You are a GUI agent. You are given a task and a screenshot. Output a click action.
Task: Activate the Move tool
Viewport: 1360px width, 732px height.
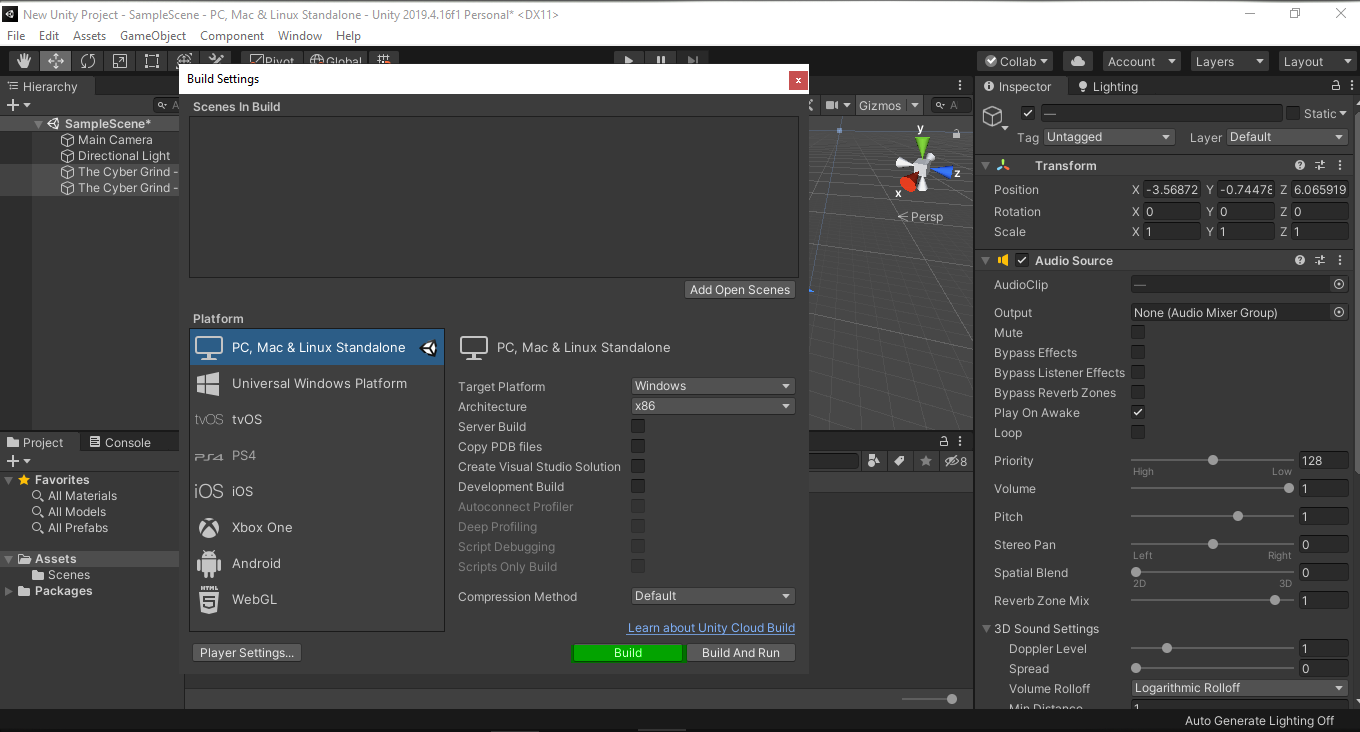(55, 61)
